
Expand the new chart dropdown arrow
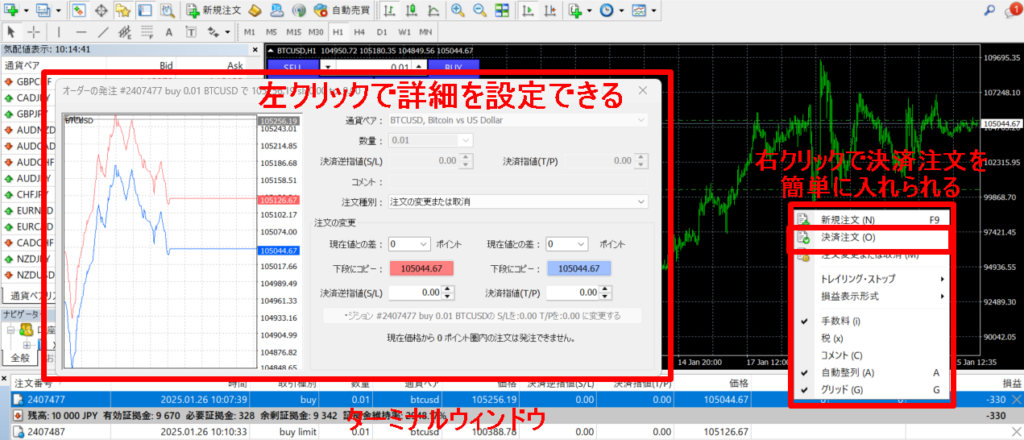pyautogui.click(x=26, y=10)
